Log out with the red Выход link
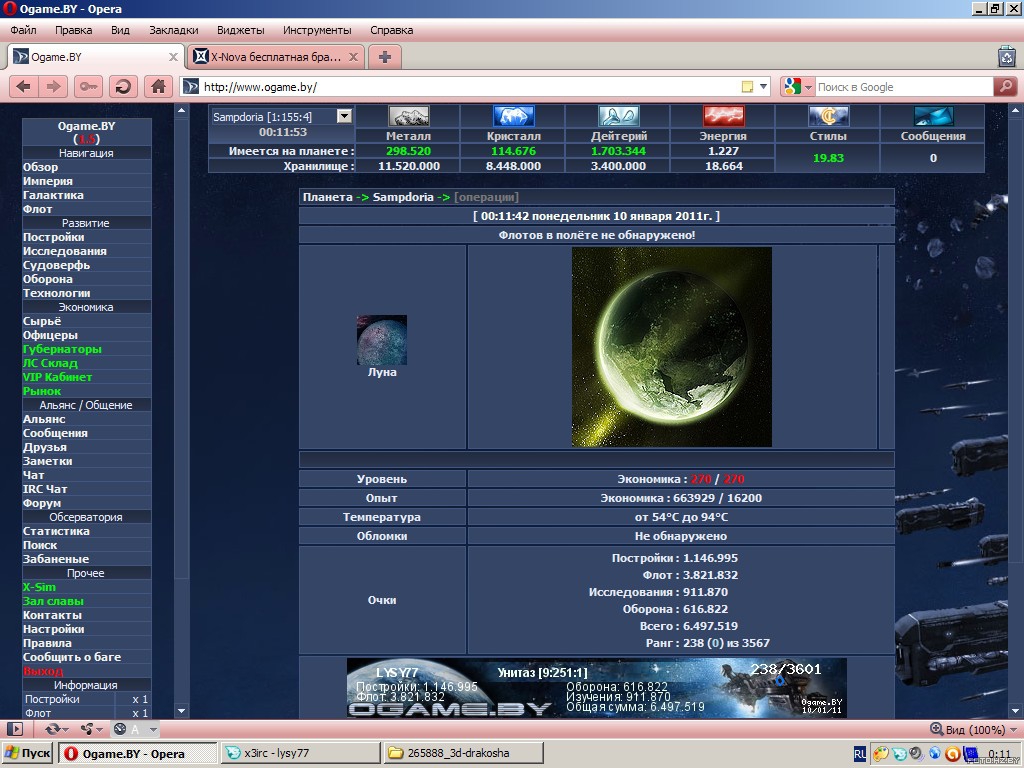 [43, 671]
